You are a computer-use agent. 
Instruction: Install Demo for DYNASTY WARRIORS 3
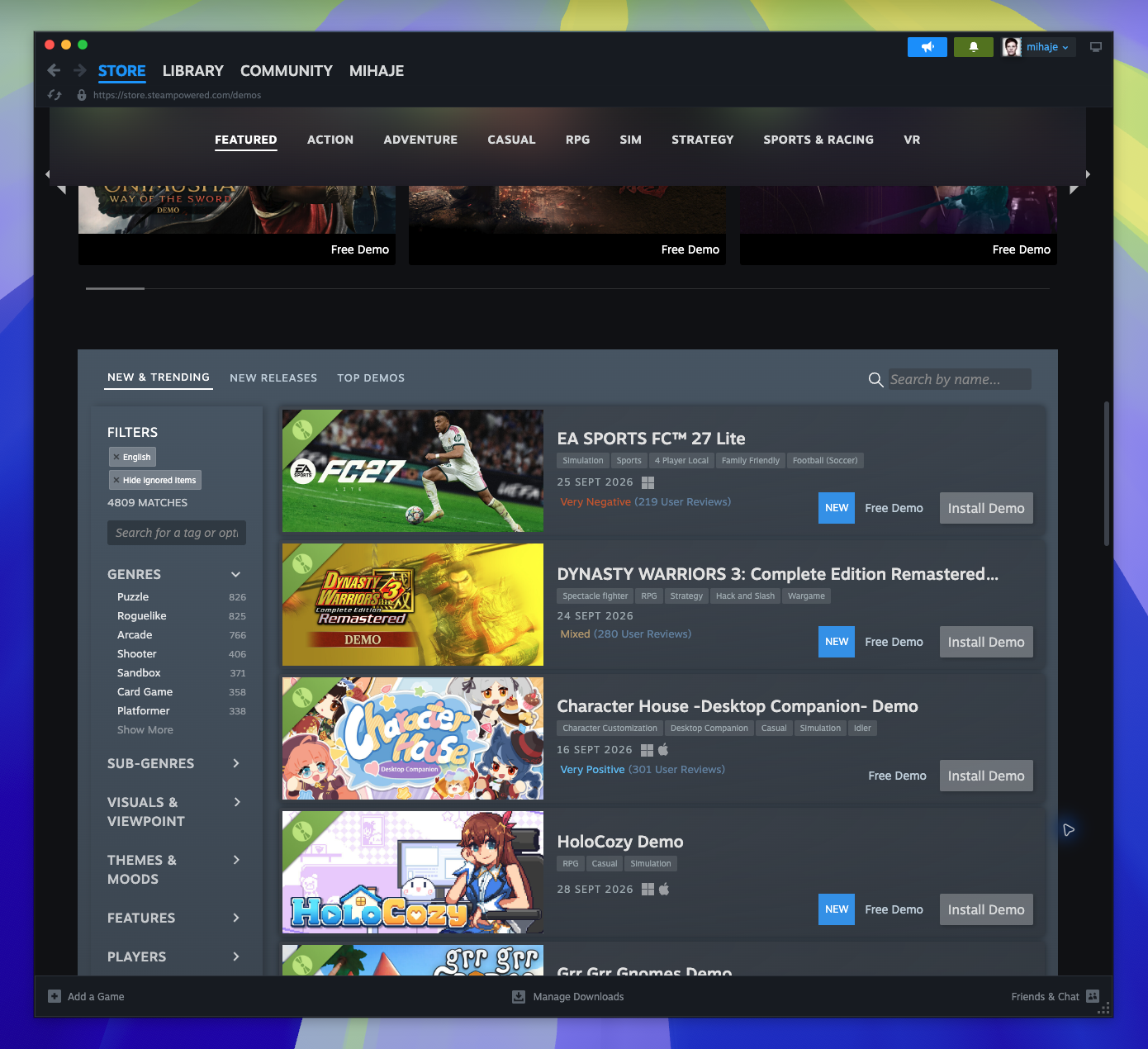click(986, 642)
